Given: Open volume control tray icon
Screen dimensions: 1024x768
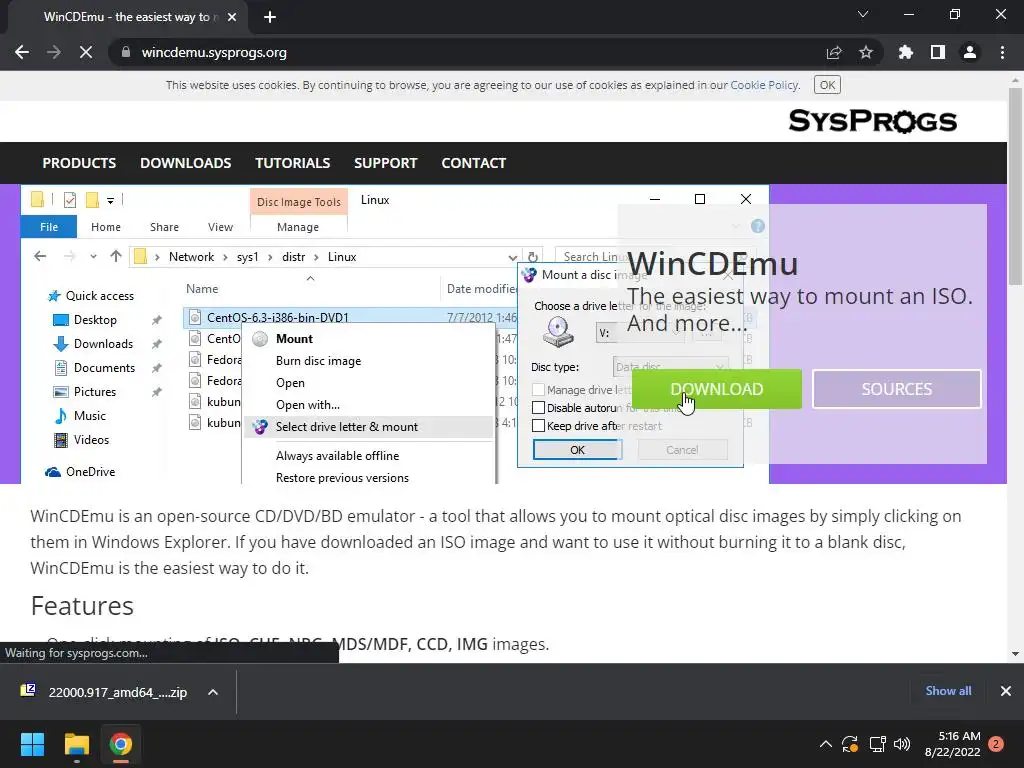Looking at the screenshot, I should (902, 744).
